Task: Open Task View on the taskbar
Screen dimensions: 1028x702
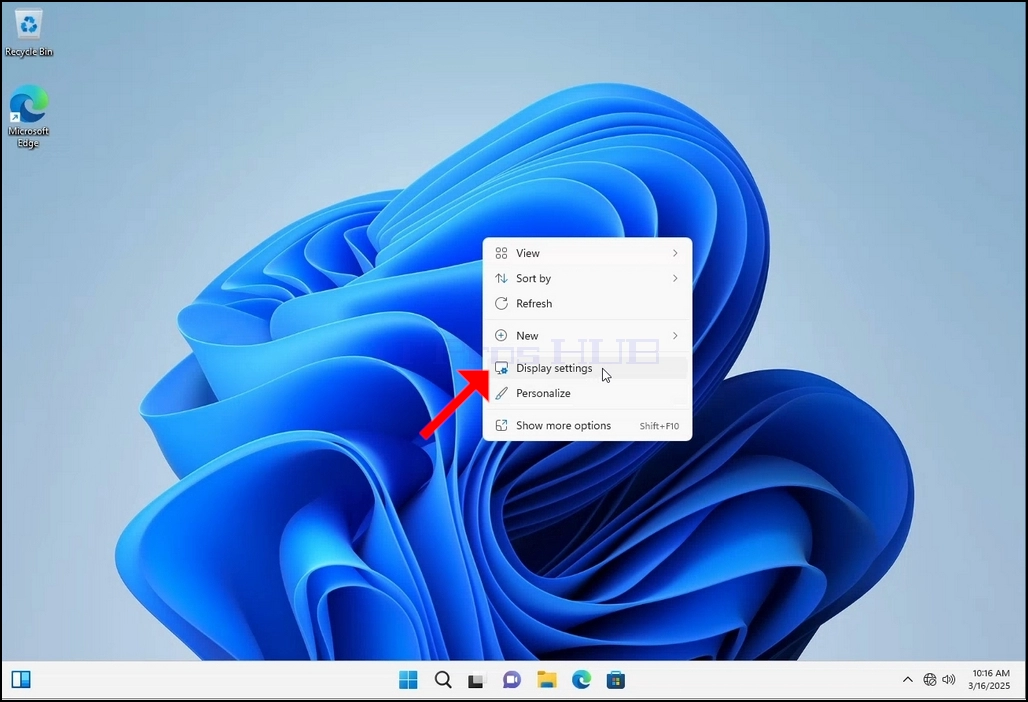Action: point(477,680)
